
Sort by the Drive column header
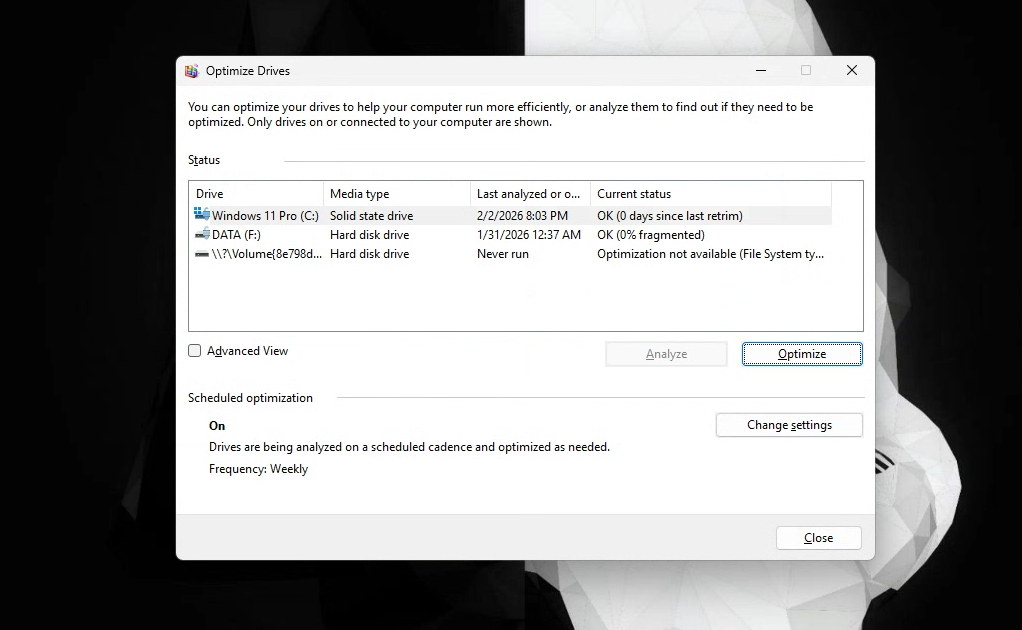(256, 194)
